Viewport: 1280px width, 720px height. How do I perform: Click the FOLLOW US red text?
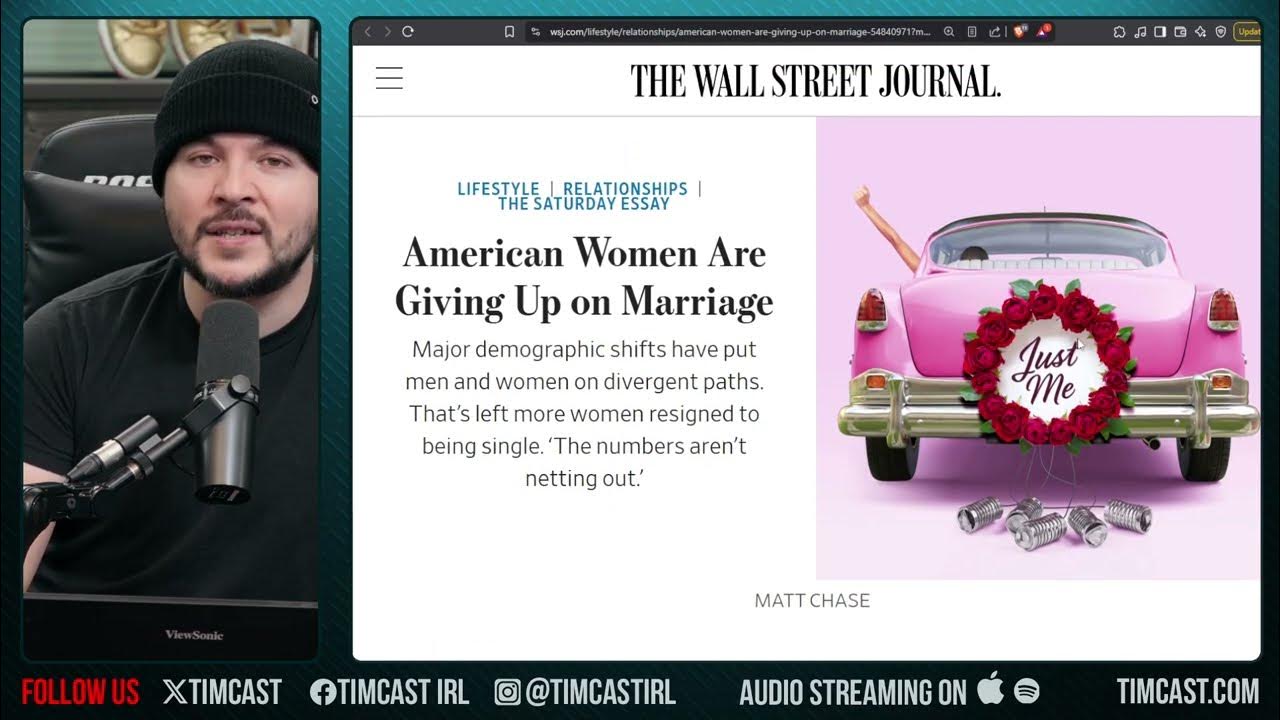(80, 691)
